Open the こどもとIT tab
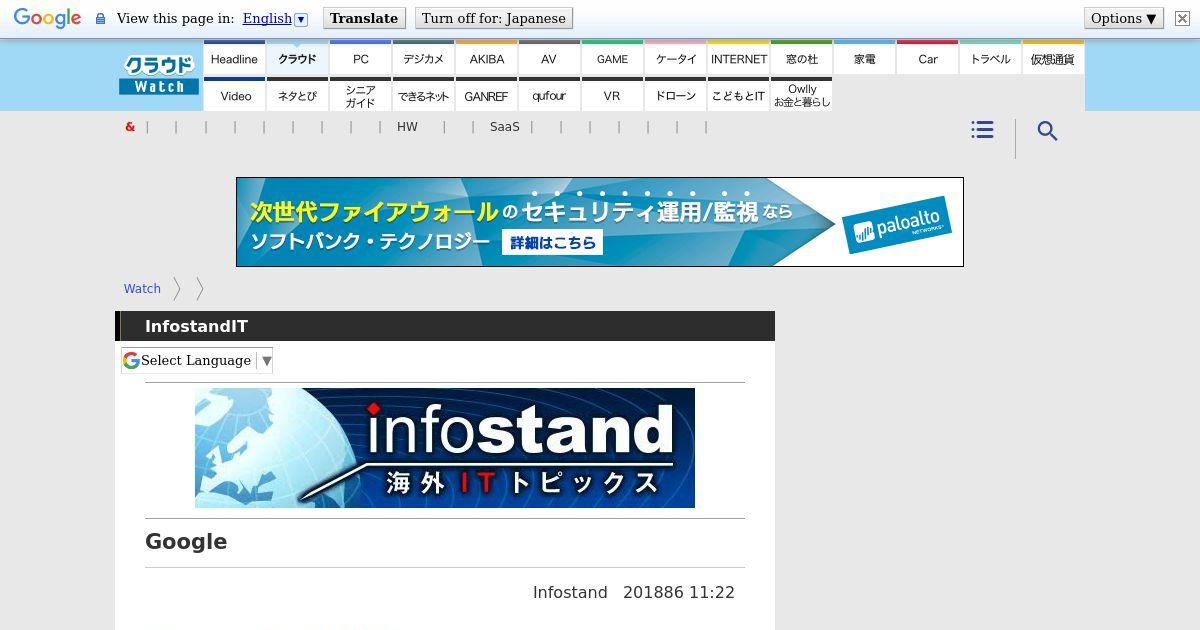1200x630 pixels. click(738, 95)
